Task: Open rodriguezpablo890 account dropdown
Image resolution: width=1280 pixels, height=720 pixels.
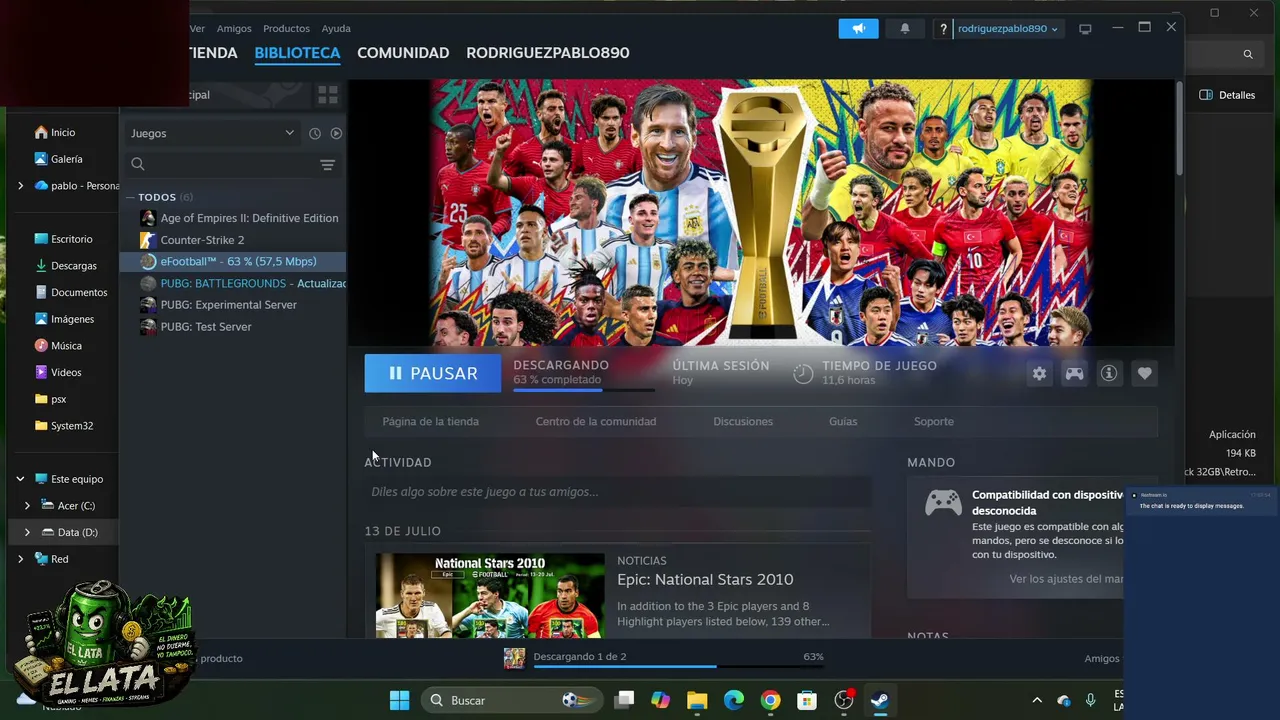Action: 1008,29
